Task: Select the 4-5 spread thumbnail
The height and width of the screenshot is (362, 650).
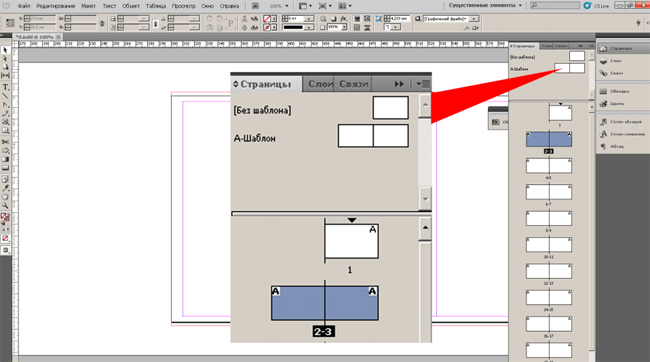Action: tap(549, 166)
